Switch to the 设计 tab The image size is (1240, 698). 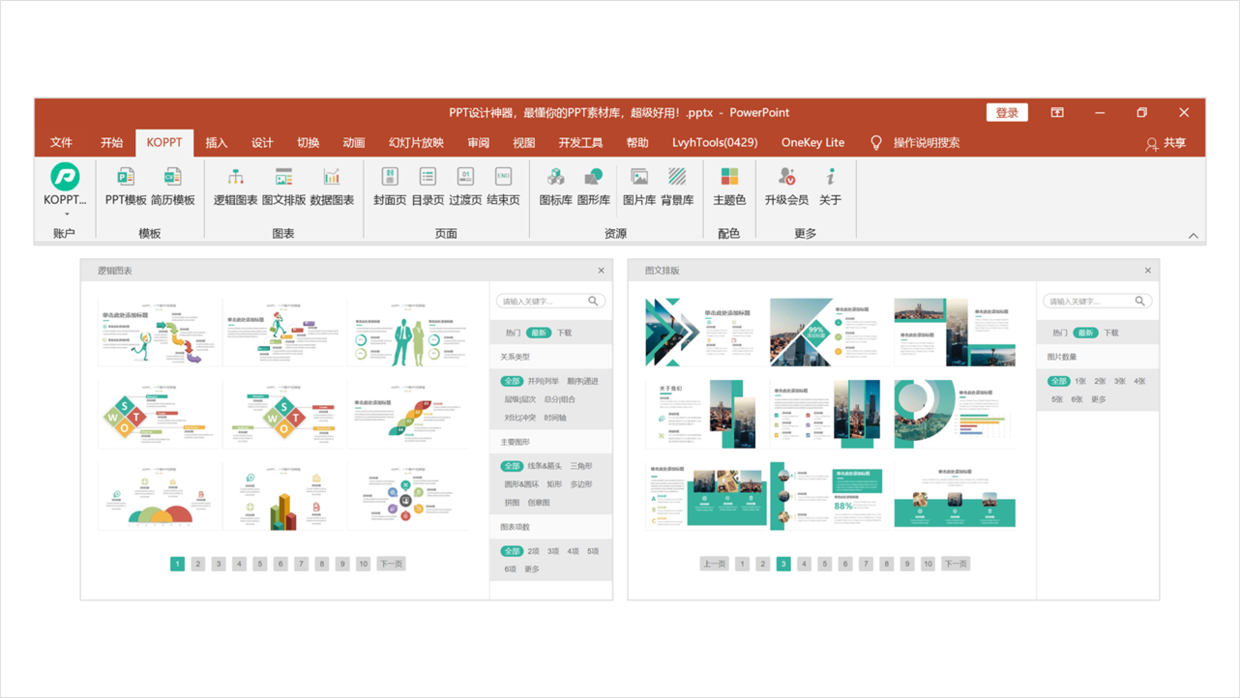click(x=262, y=143)
